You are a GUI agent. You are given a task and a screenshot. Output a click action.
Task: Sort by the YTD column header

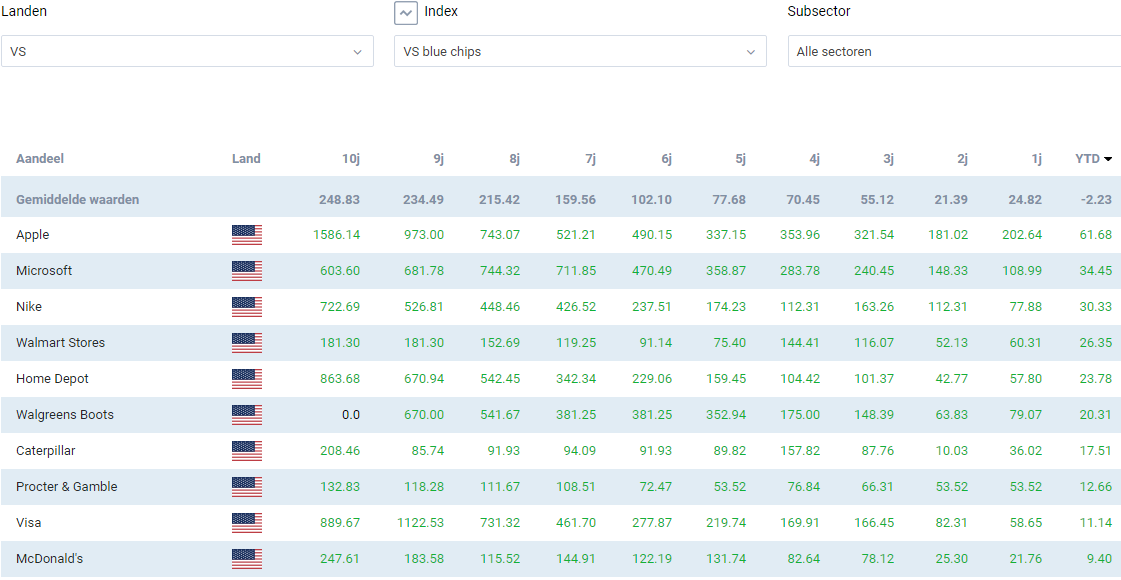click(x=1093, y=159)
